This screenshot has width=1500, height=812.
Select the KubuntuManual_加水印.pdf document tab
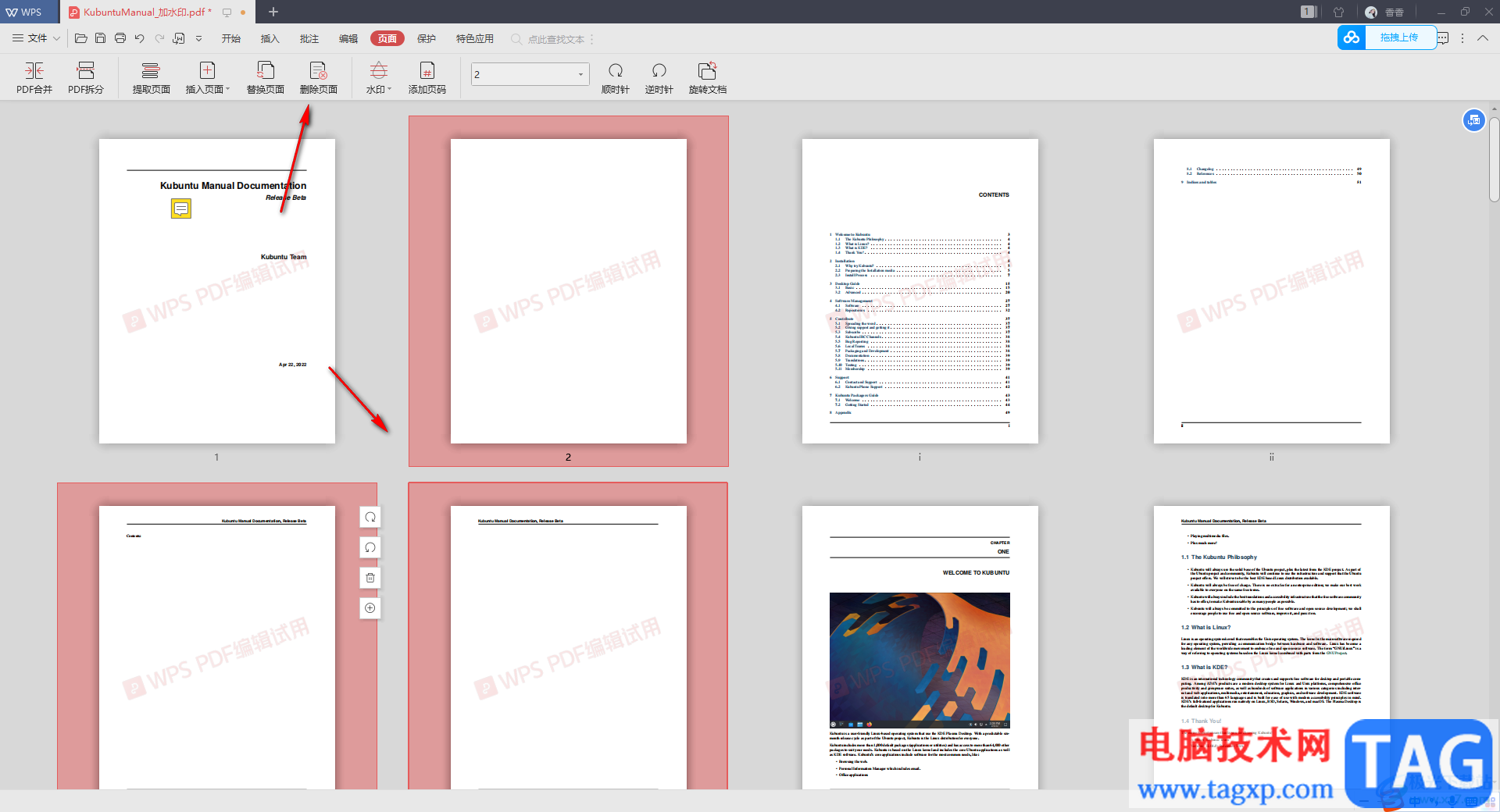click(x=145, y=12)
